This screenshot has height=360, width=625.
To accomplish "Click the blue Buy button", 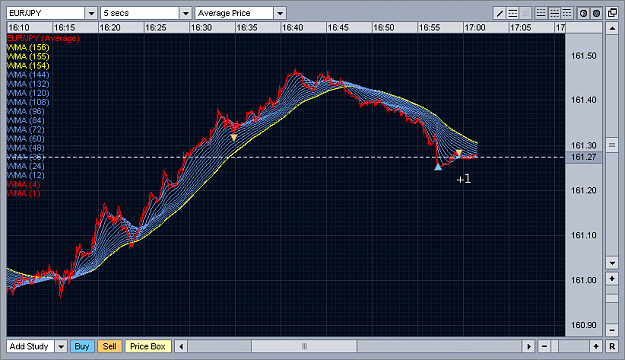I will (x=82, y=346).
